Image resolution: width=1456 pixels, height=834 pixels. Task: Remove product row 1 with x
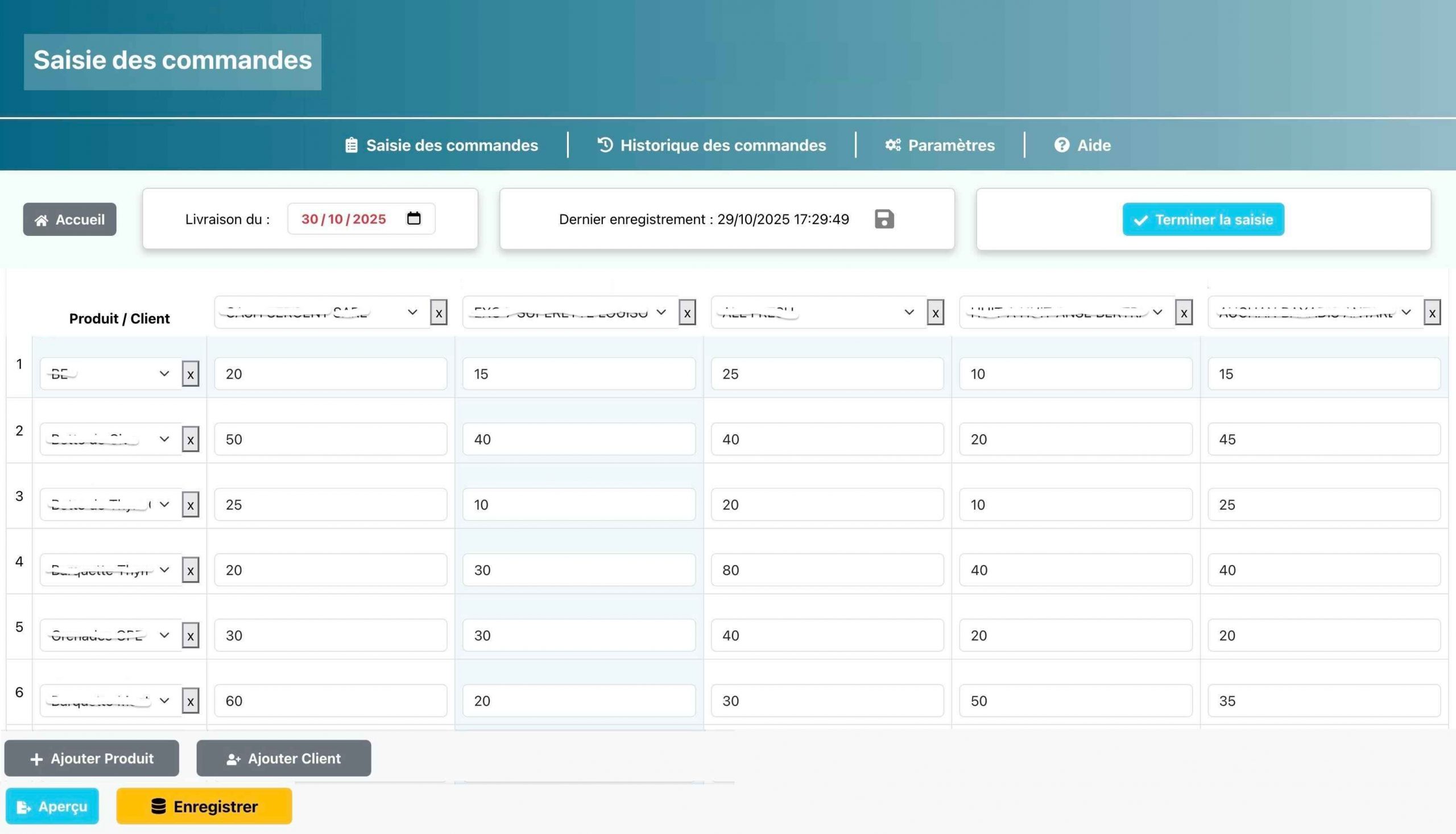coord(190,374)
